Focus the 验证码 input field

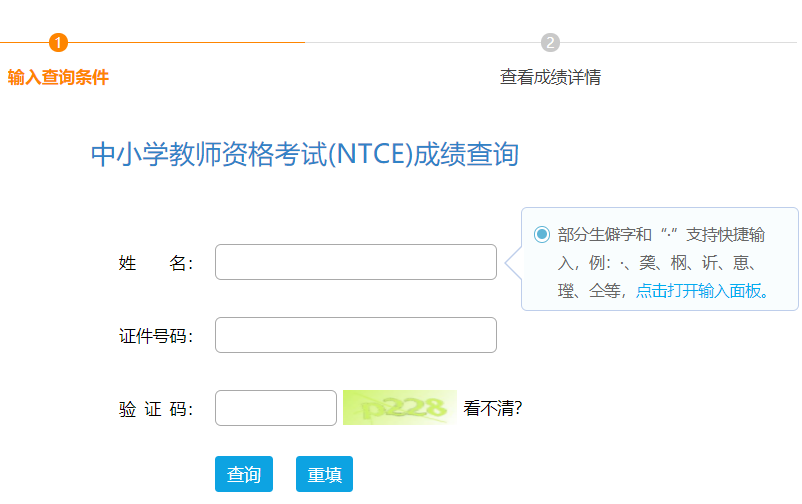[x=276, y=408]
